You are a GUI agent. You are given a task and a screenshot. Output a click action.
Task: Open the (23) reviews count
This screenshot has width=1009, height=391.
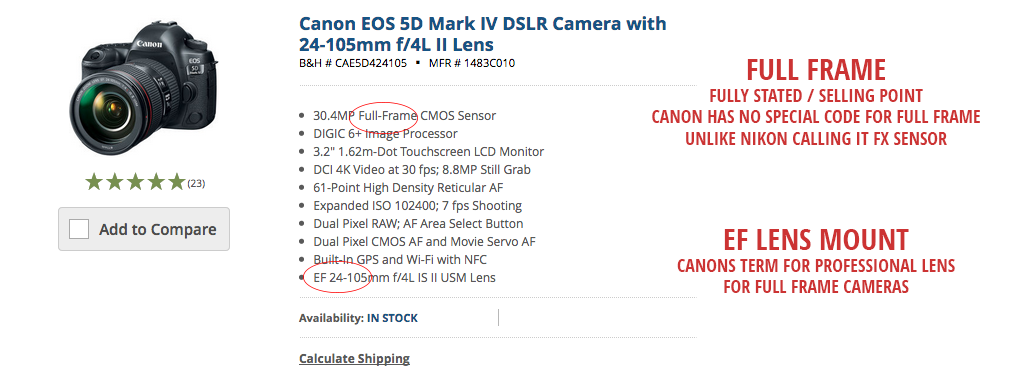pos(196,183)
